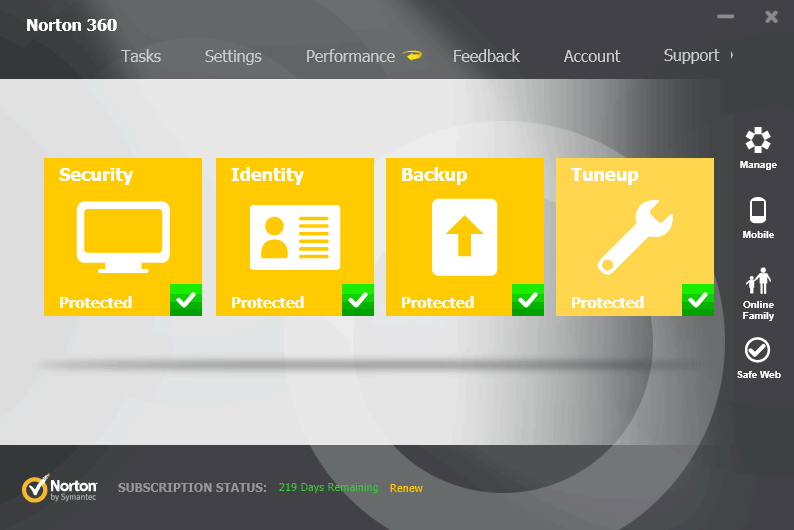Open the Settings menu
The height and width of the screenshot is (530, 794).
point(233,56)
